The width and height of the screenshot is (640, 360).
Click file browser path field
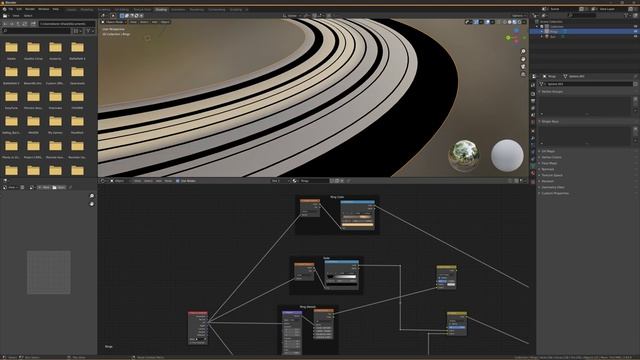coord(67,24)
